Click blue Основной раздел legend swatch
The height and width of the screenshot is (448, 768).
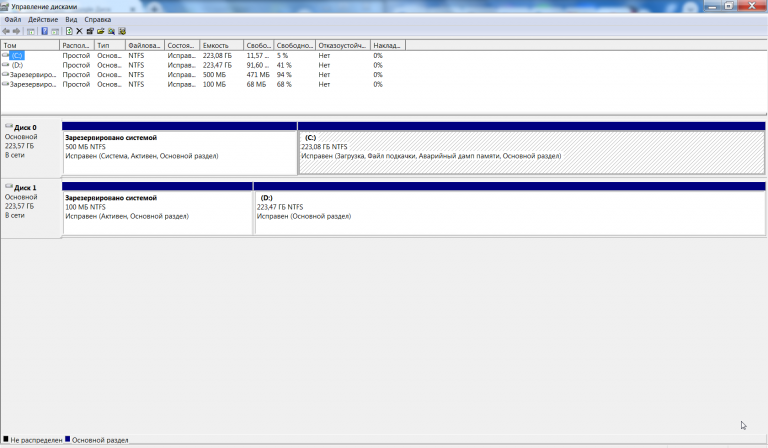(x=68, y=439)
